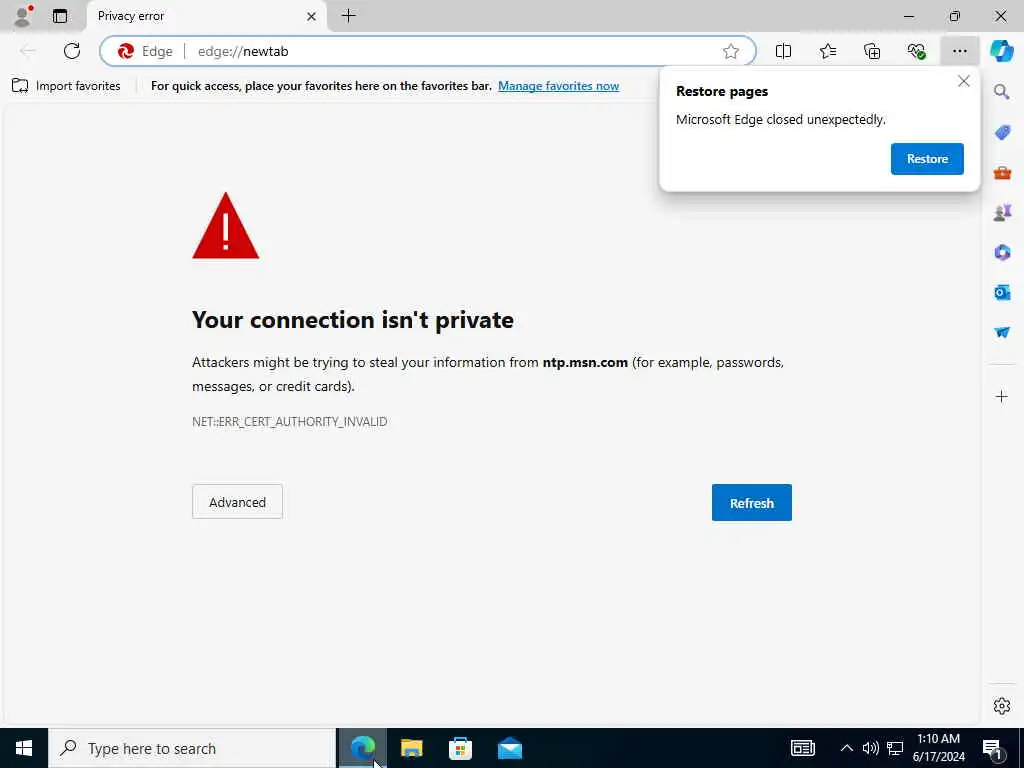Click the taskbar clock and date
The height and width of the screenshot is (768, 1024).
point(938,748)
